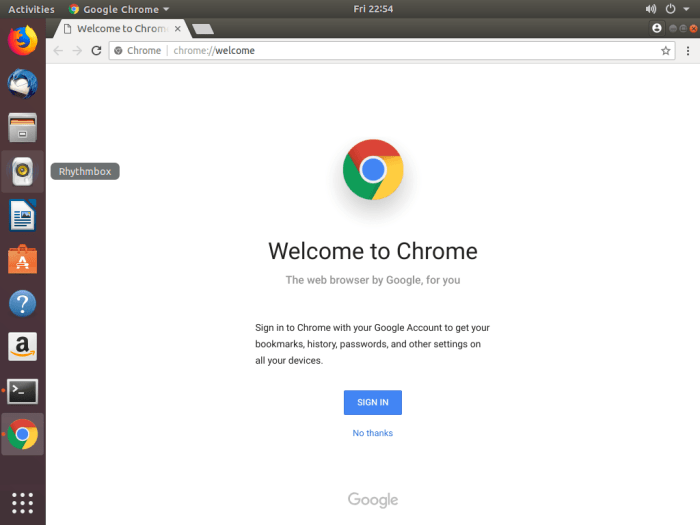The image size is (700, 525).
Task: Open the volume indicator in top bar
Action: [x=651, y=9]
